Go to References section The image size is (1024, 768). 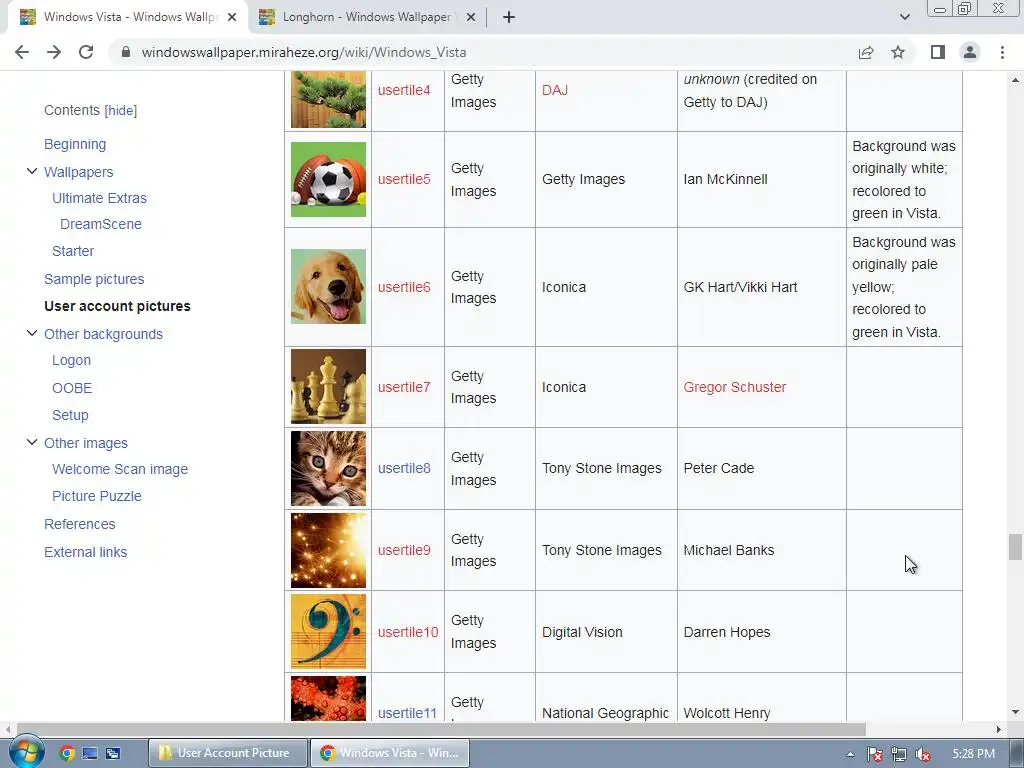[80, 524]
